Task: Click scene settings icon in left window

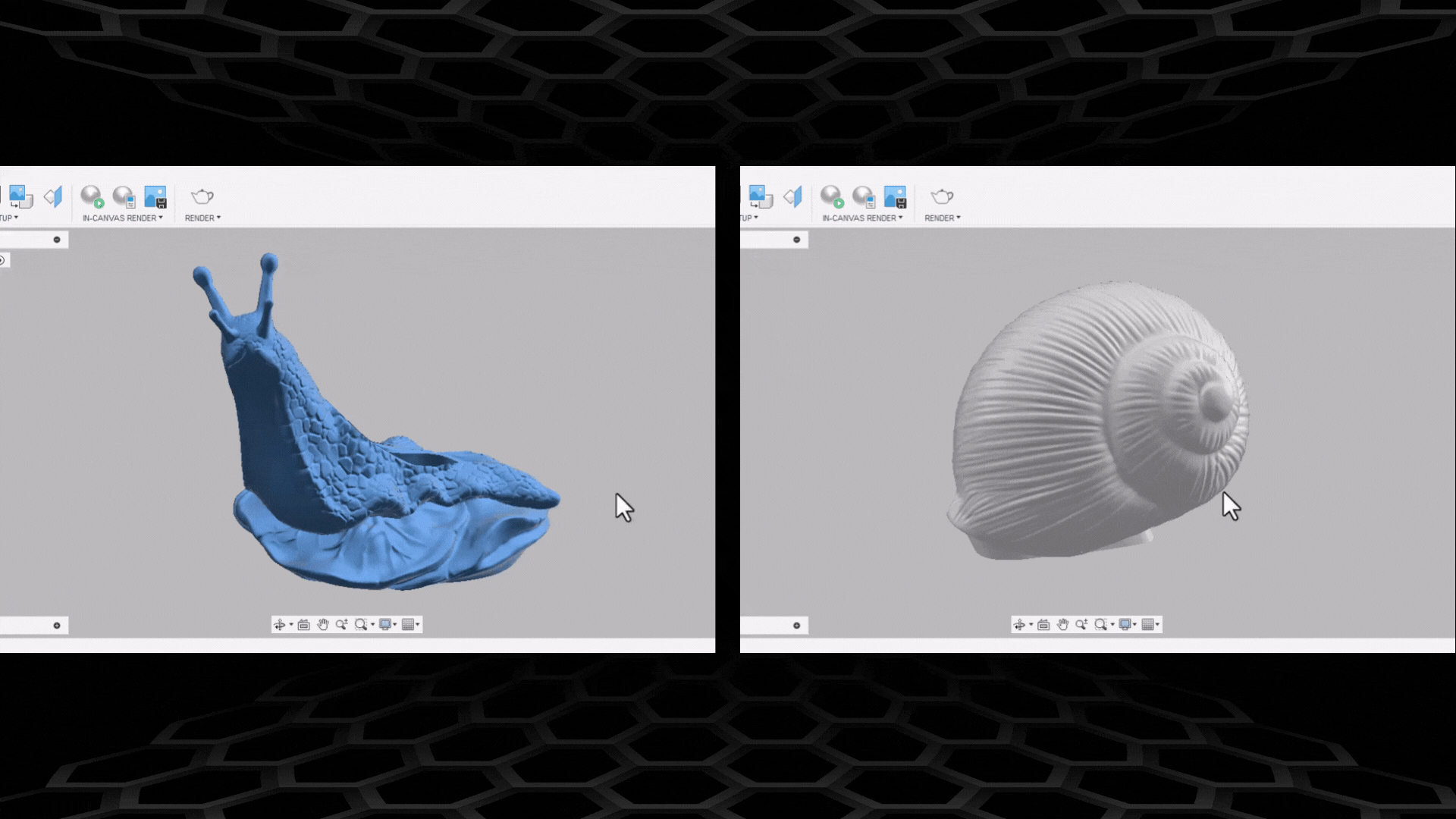Action: (x=20, y=197)
